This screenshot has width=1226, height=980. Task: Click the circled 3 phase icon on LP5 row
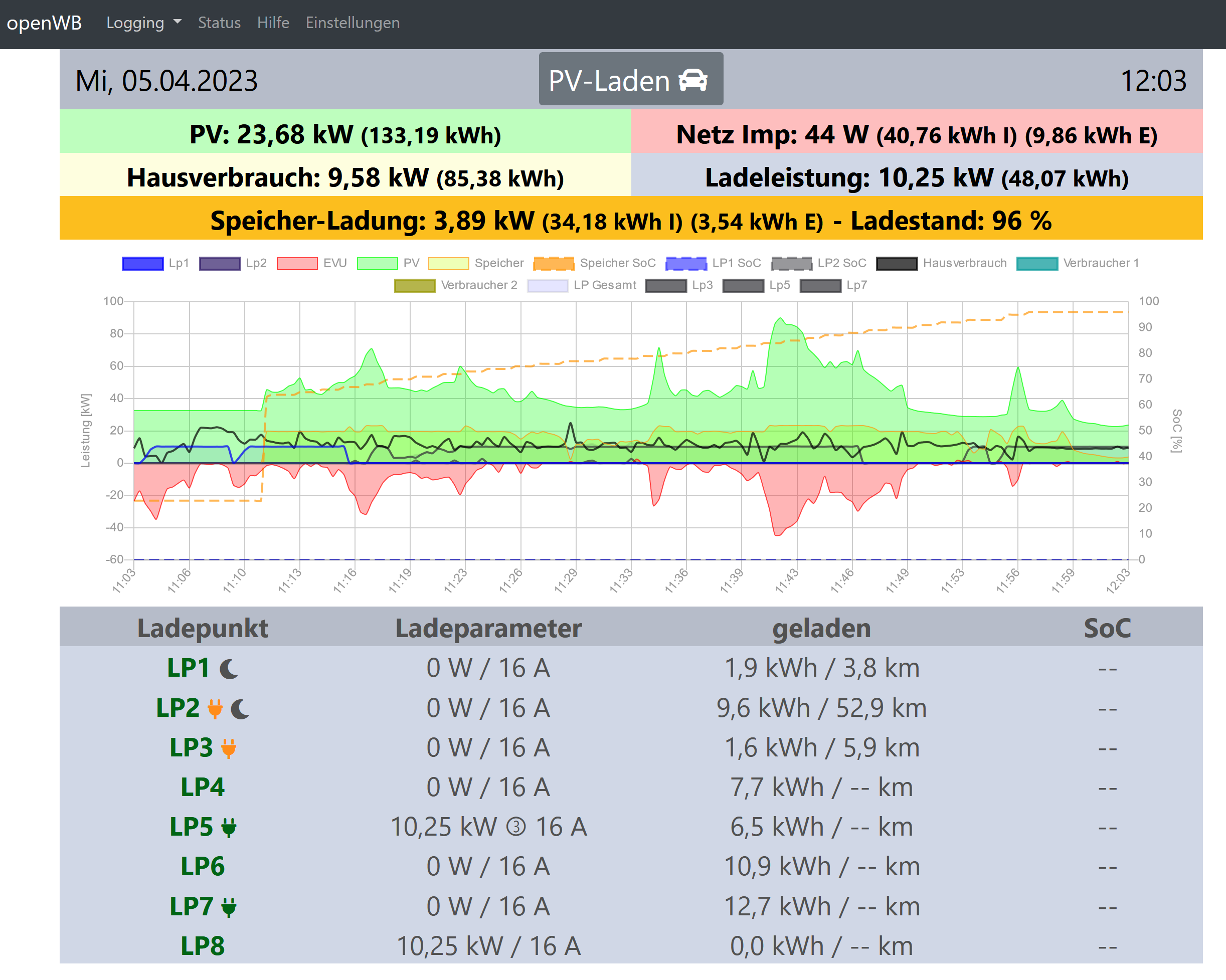coord(516,827)
